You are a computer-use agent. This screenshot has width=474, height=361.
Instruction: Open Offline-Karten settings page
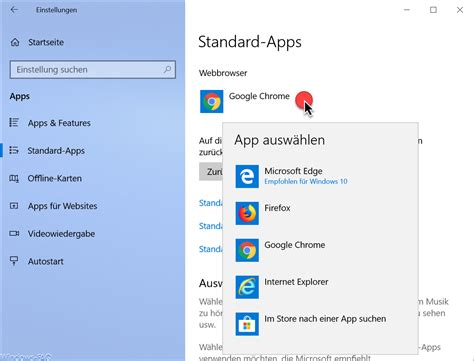coord(55,178)
